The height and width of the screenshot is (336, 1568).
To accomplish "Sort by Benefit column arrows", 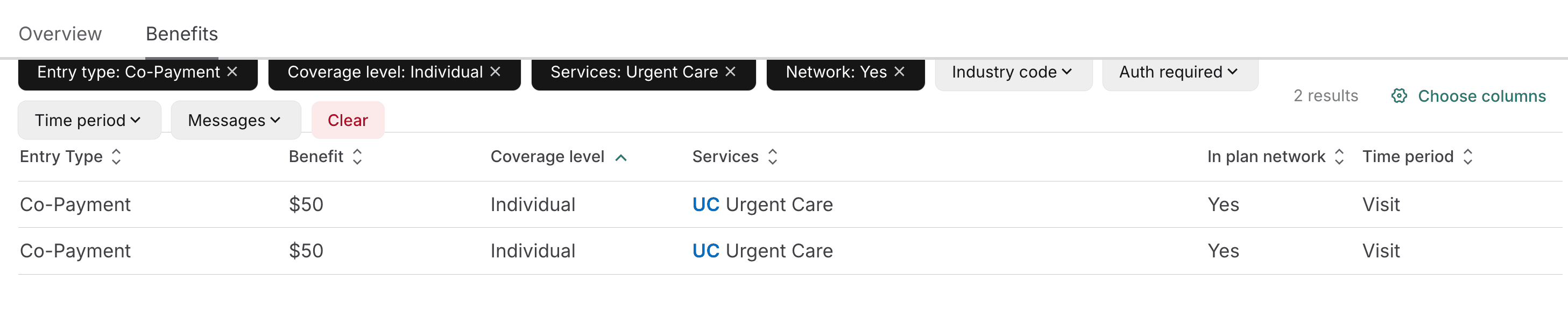I will [357, 157].
